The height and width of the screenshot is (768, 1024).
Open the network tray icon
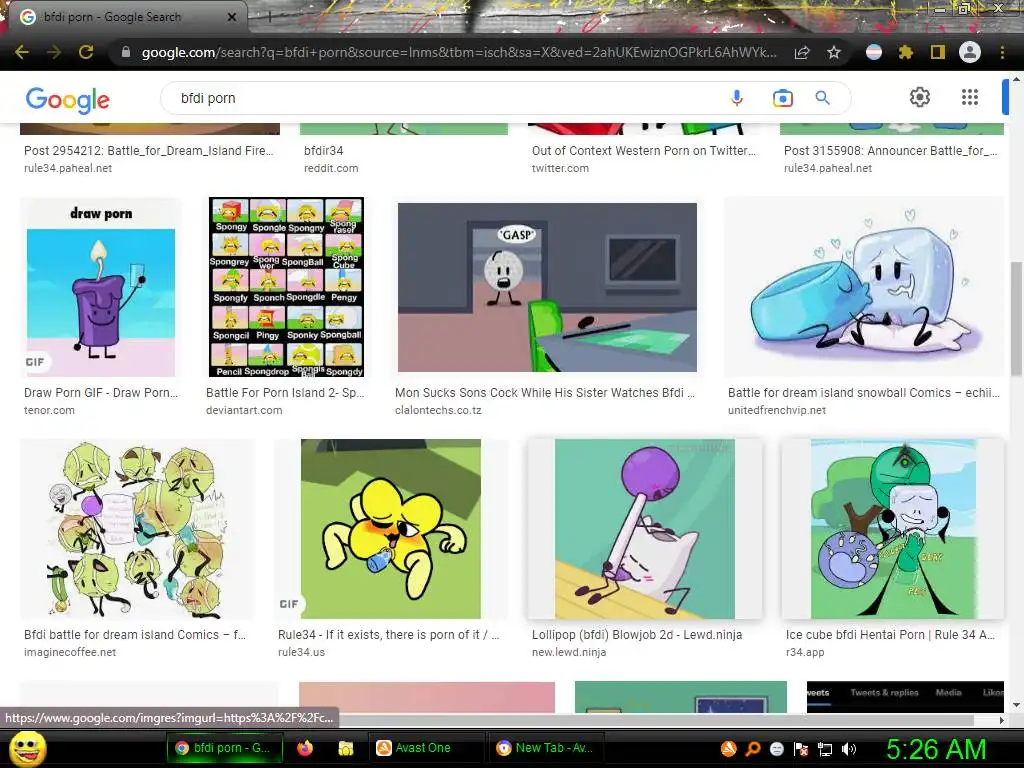(825, 749)
